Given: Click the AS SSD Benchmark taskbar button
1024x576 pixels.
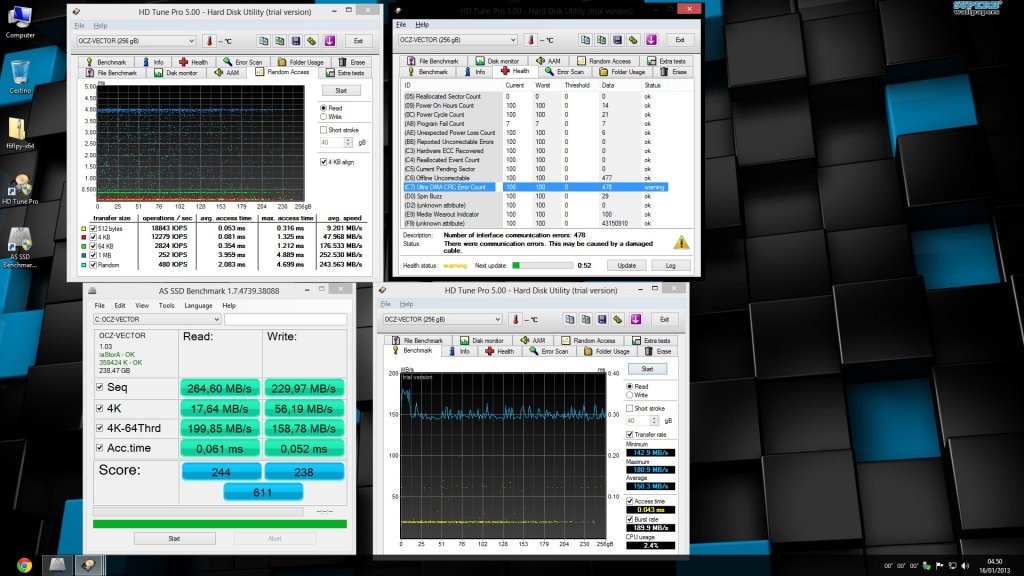Looking at the screenshot, I should coord(57,565).
